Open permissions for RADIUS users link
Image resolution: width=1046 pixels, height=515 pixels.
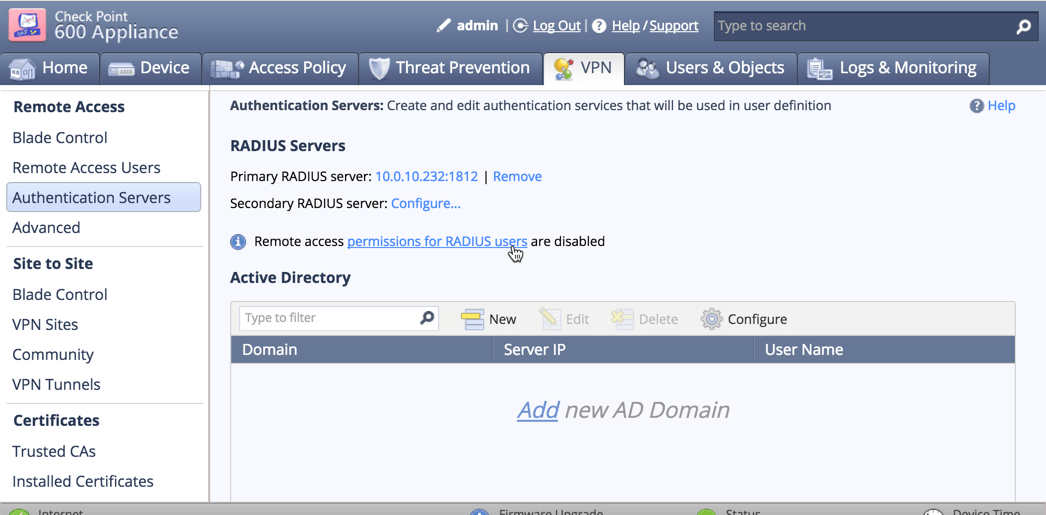pos(436,241)
